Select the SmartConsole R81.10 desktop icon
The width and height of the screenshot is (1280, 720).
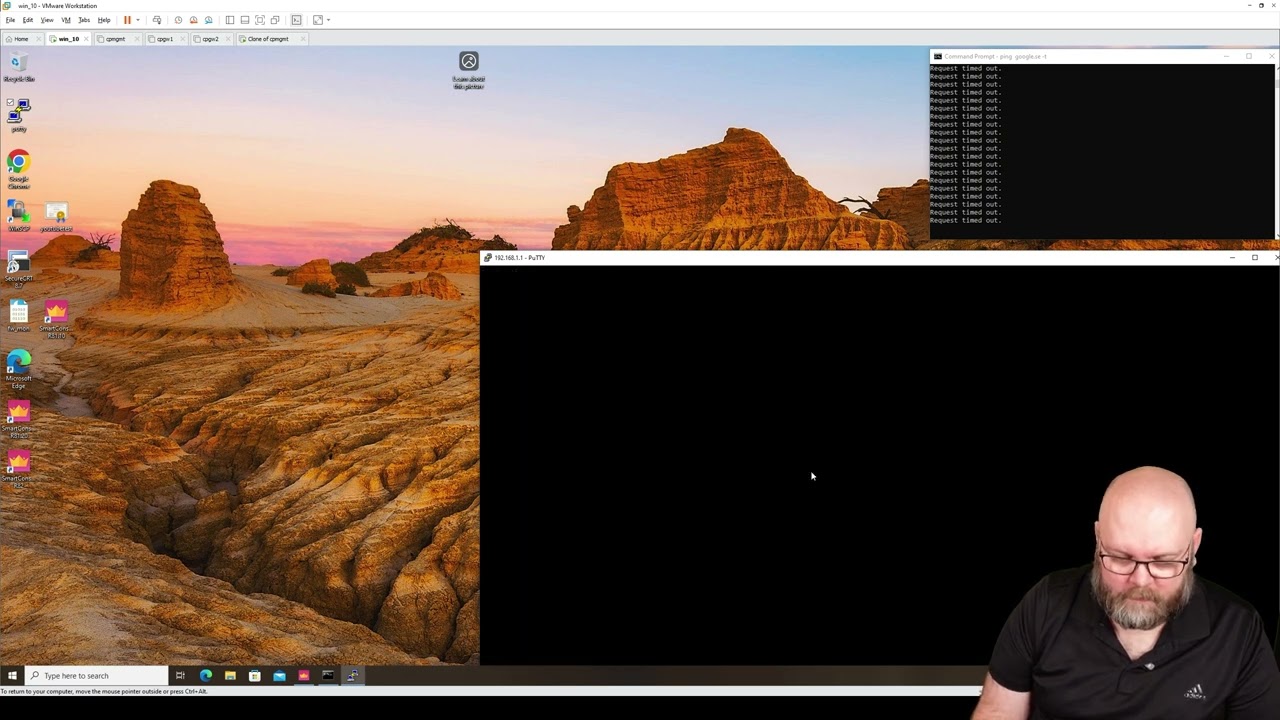tap(56, 320)
